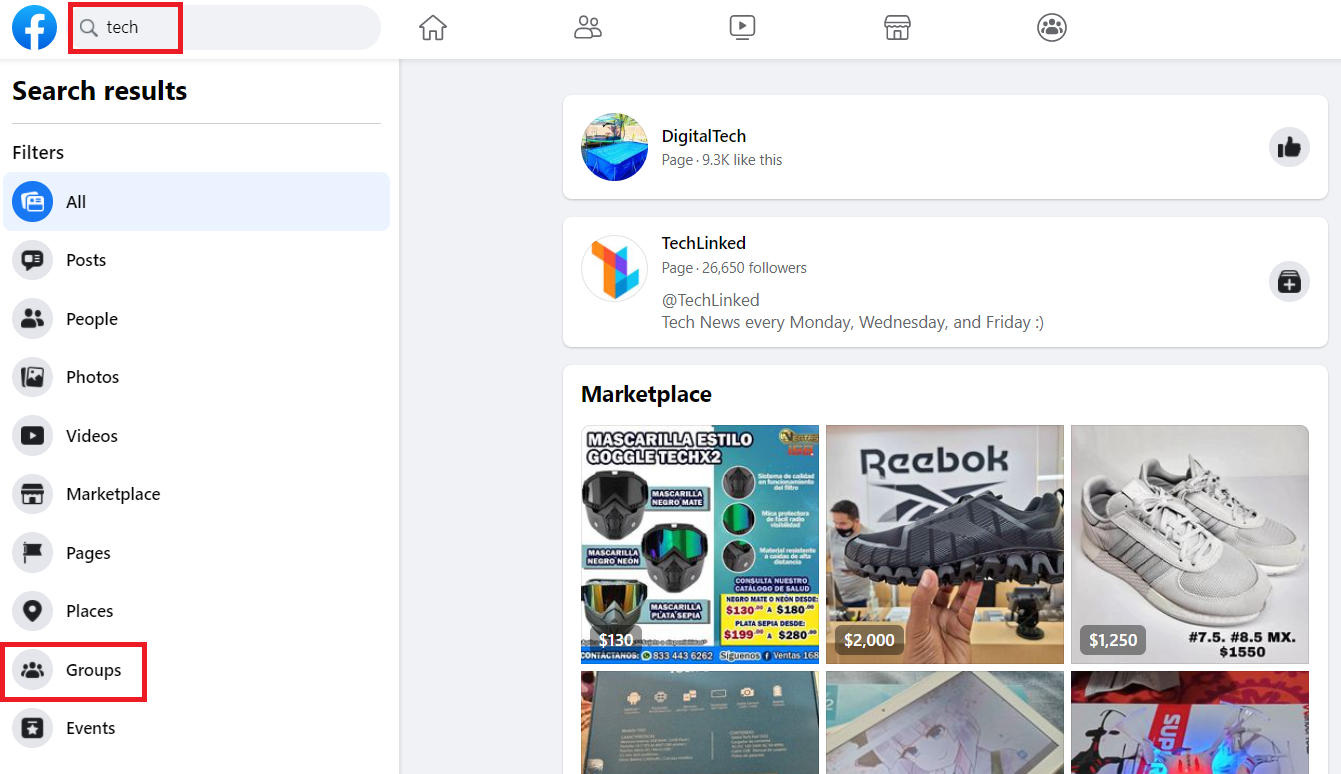Click the $1,250 price tag
The height and width of the screenshot is (774, 1341).
(1113, 640)
